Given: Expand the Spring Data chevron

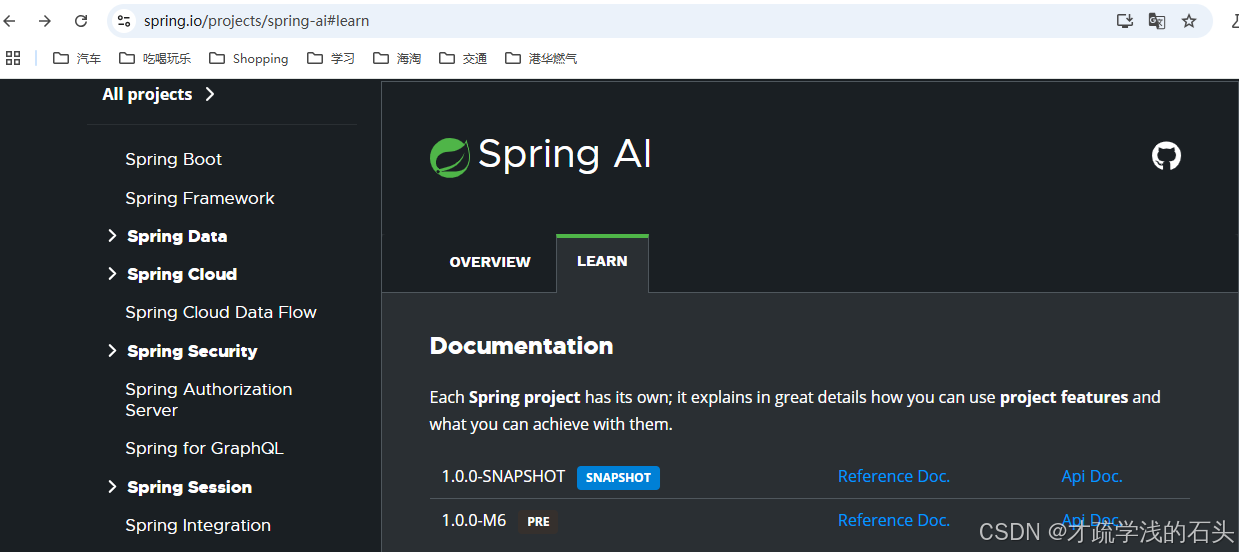Looking at the screenshot, I should 112,236.
